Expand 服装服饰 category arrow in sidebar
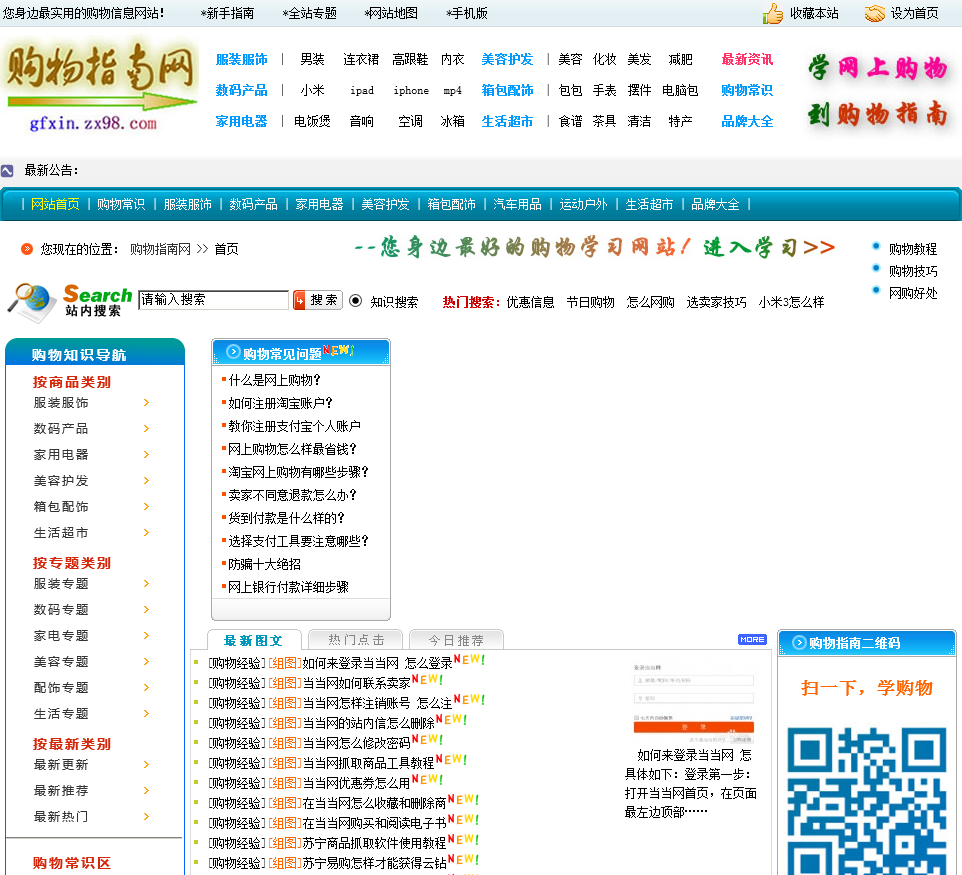The width and height of the screenshot is (962, 875). 146,403
